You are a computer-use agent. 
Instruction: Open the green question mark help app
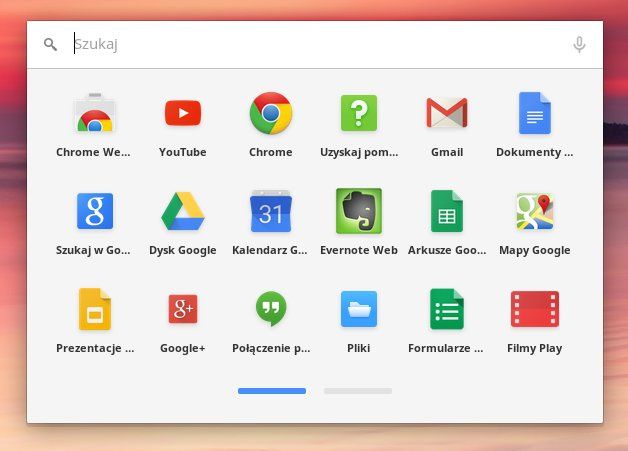359,113
